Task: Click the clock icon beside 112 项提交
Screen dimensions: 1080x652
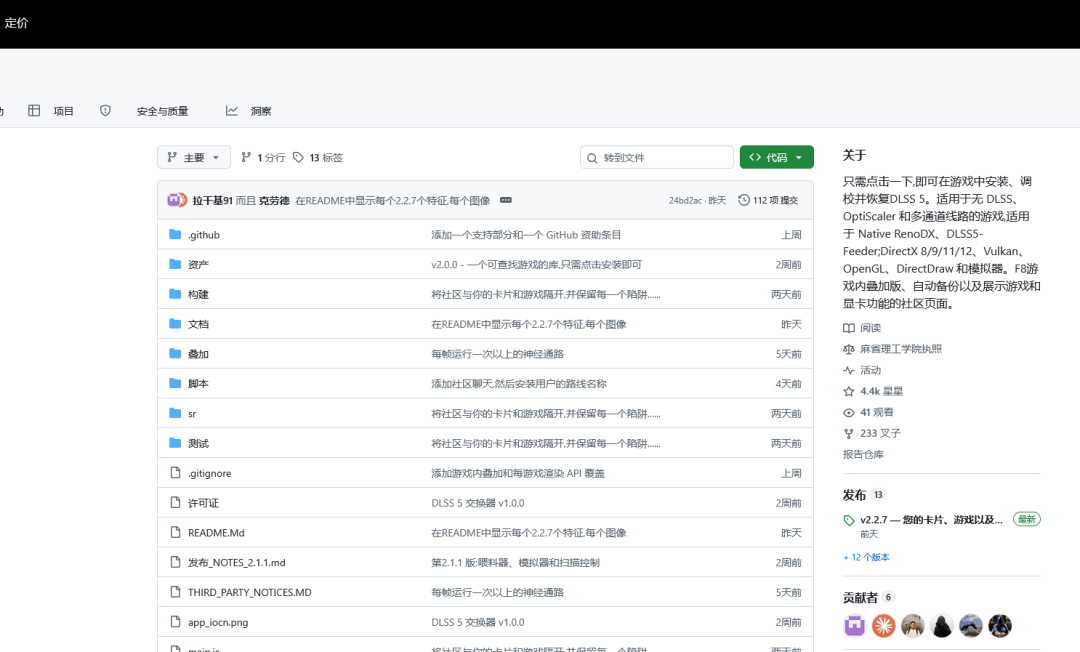Action: (x=744, y=200)
